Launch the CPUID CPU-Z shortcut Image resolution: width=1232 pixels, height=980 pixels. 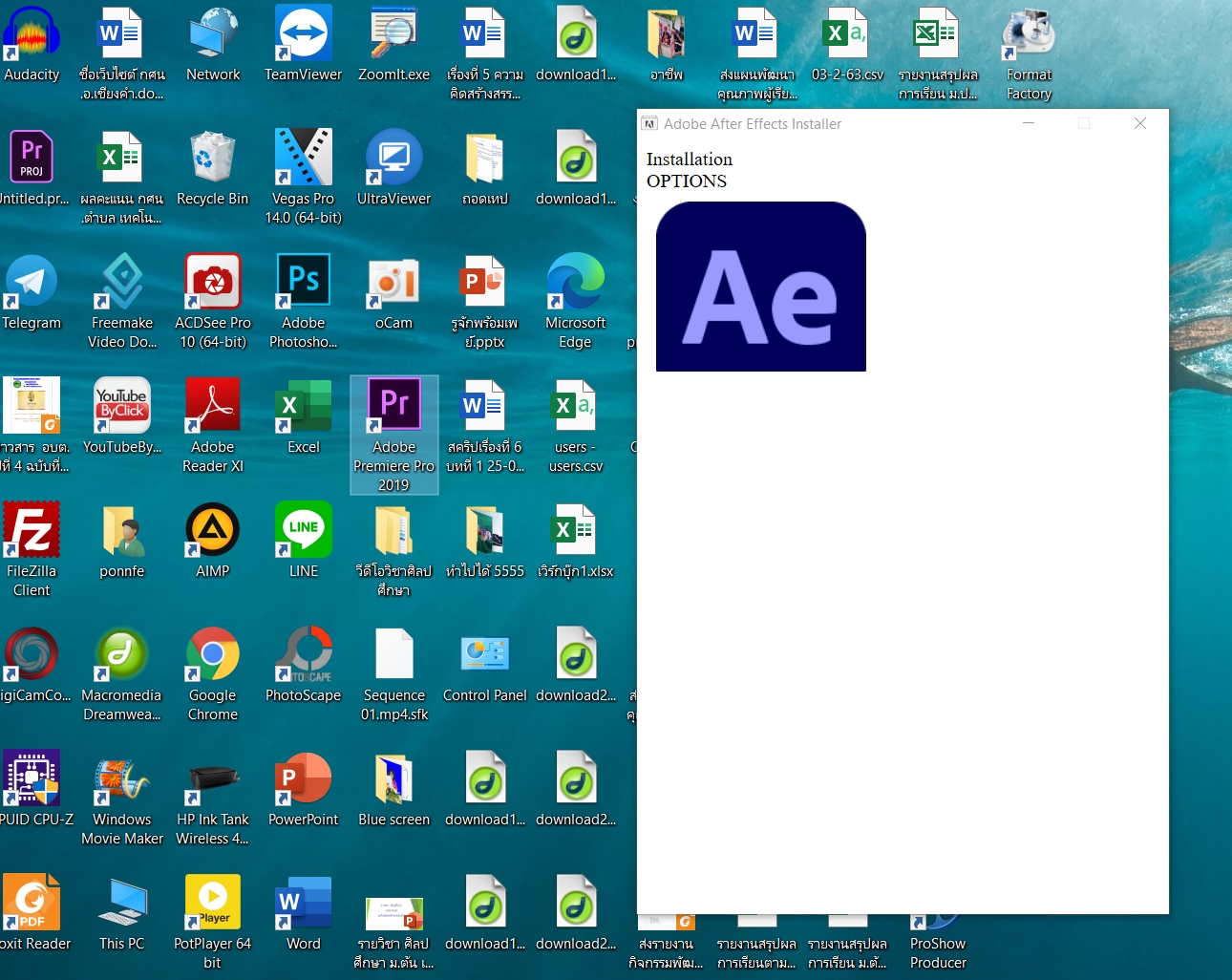33,789
